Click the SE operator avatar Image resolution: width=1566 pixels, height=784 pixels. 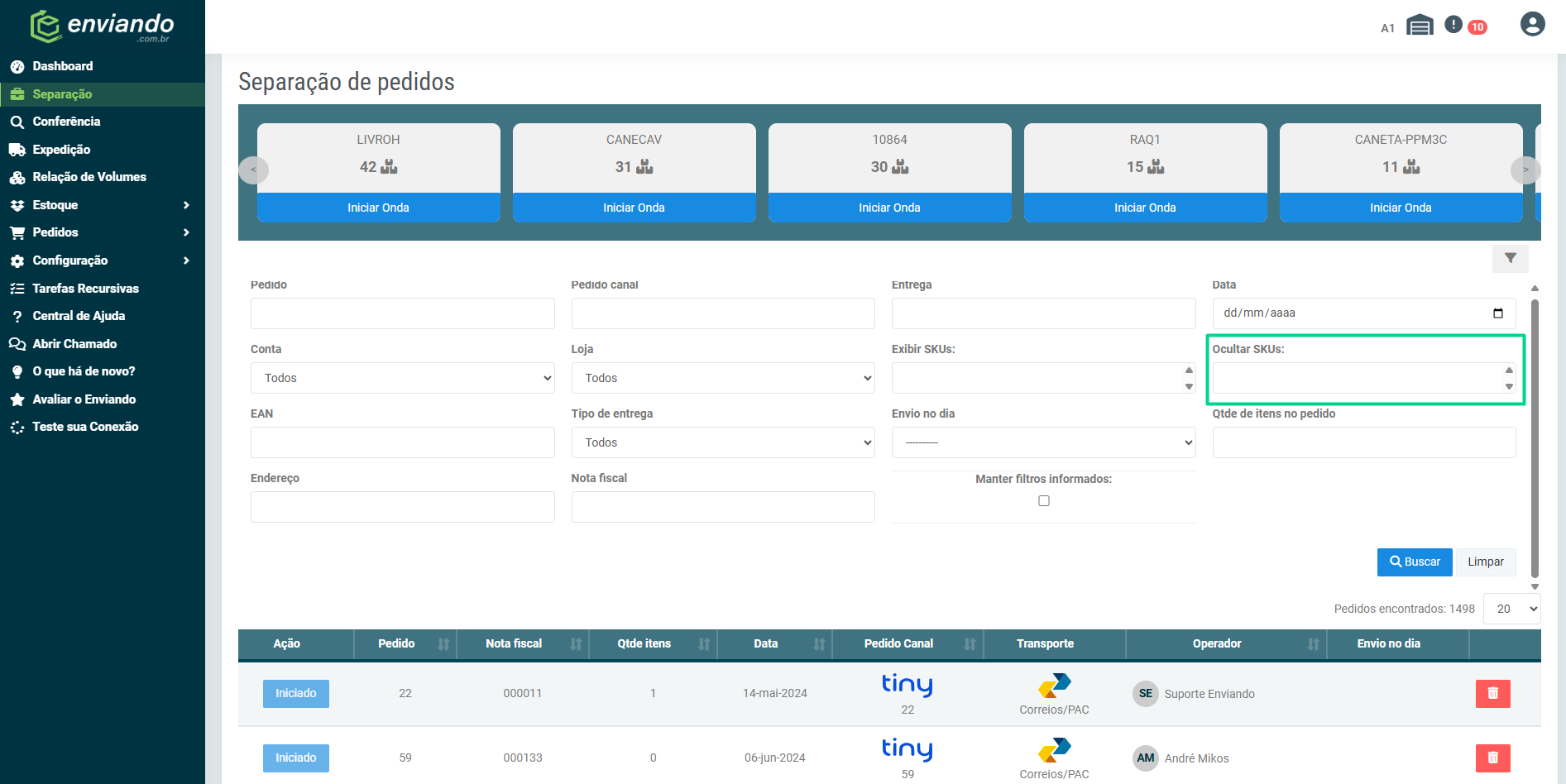(x=1146, y=694)
